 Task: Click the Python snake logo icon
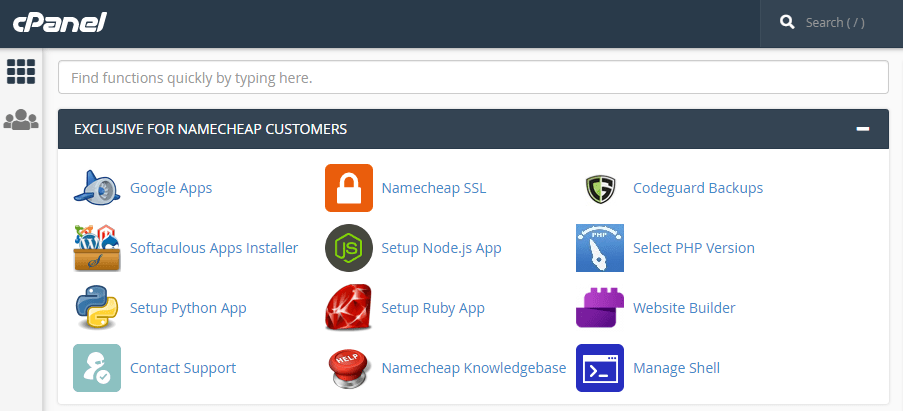[97, 307]
